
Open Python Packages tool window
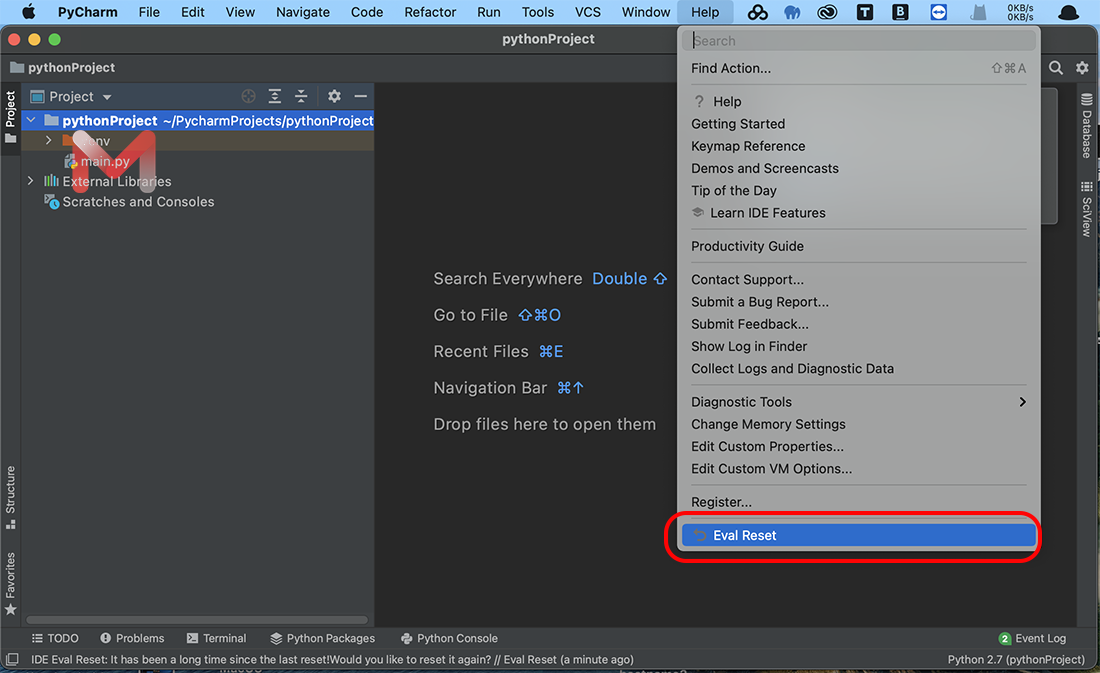(323, 638)
